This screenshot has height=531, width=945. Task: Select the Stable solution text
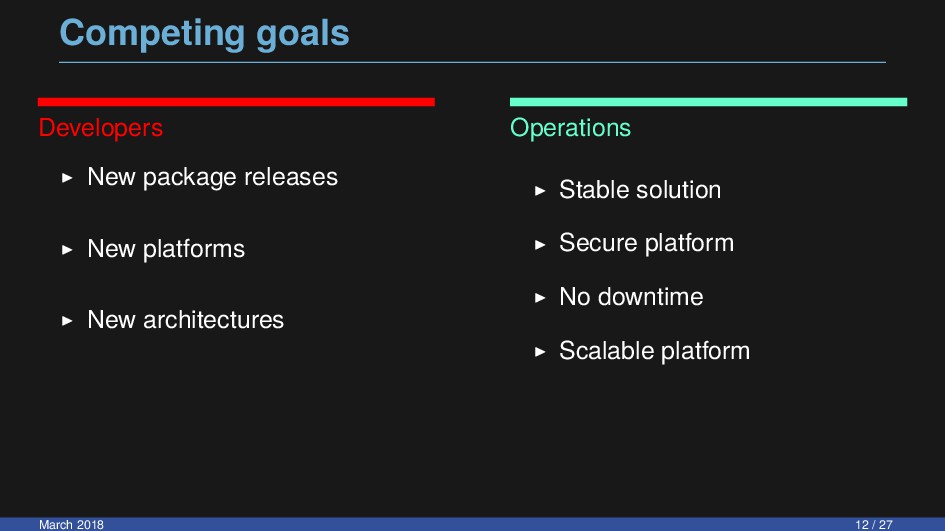click(x=640, y=190)
